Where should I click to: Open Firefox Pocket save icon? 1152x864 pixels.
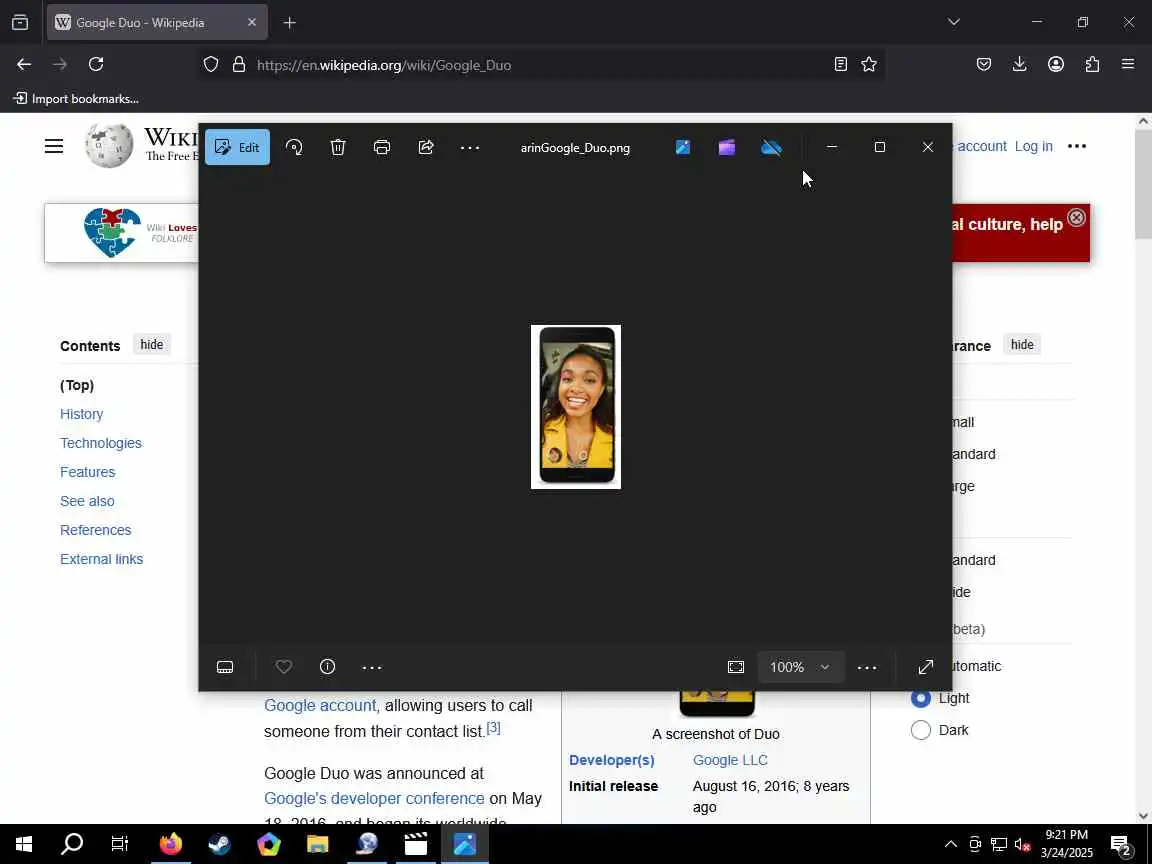click(x=984, y=65)
